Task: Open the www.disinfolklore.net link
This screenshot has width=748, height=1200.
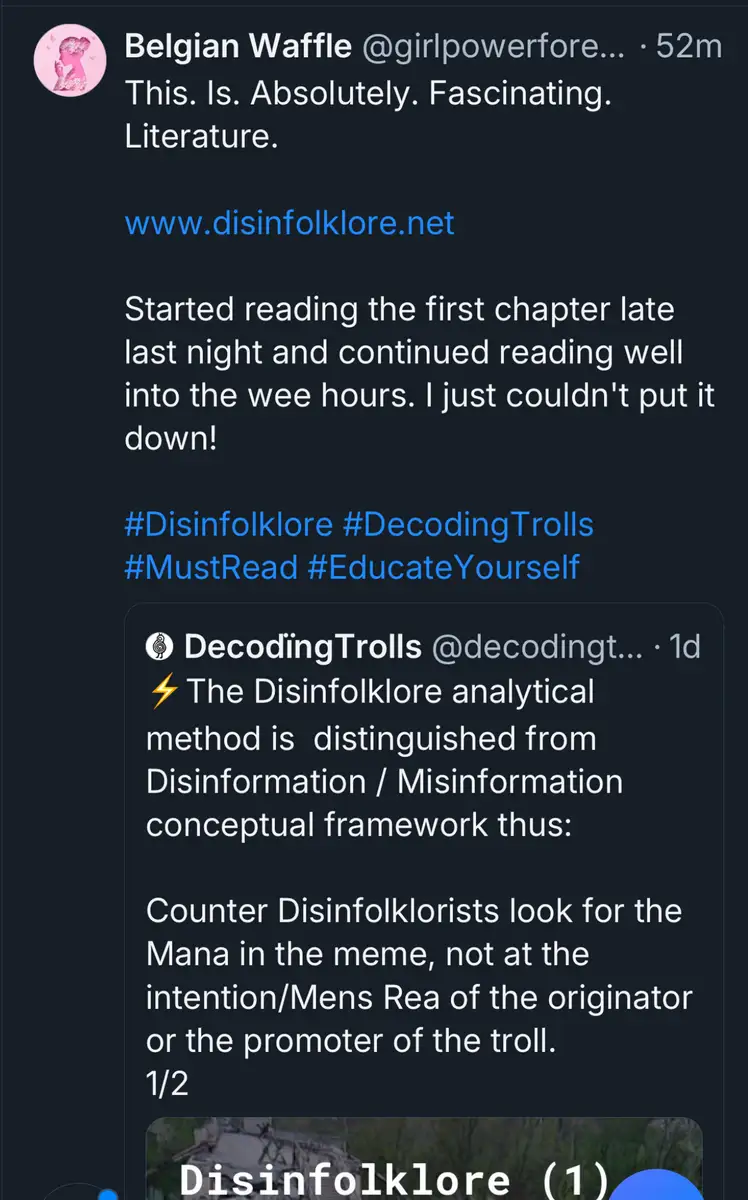Action: (x=289, y=222)
